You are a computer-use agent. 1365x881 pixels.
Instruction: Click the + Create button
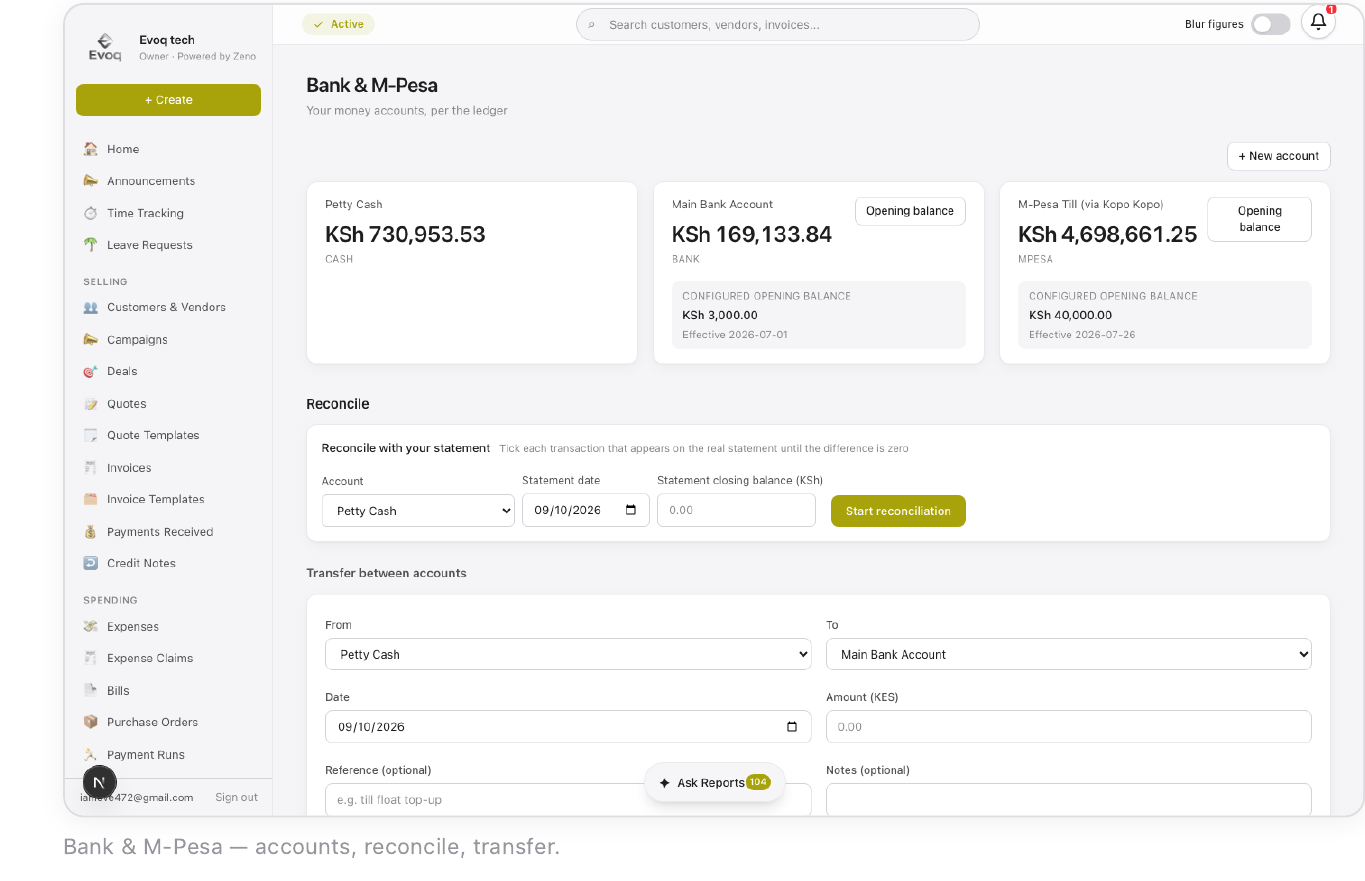[x=168, y=100]
